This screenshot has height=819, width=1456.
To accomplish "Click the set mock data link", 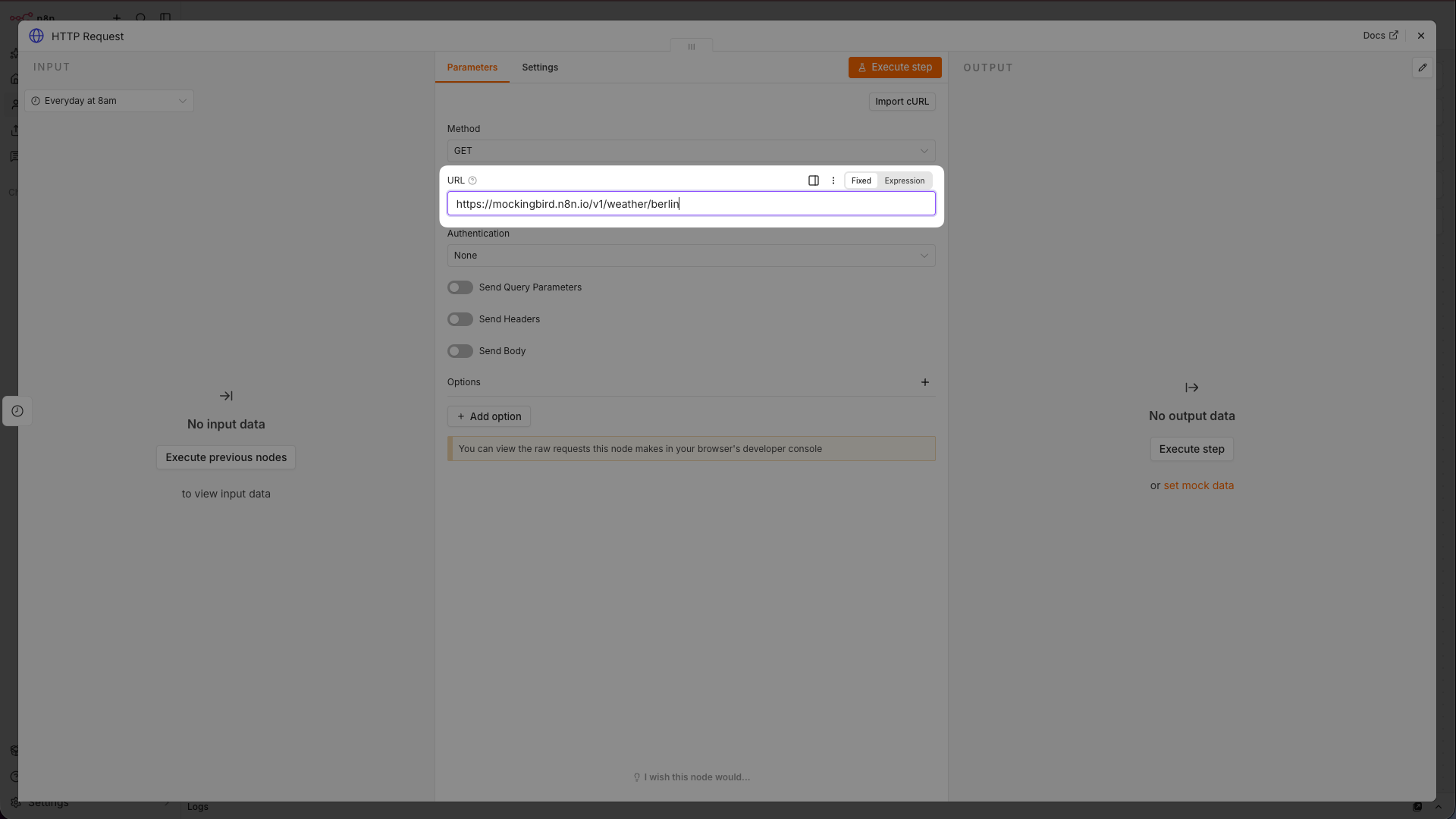I will 1198,485.
